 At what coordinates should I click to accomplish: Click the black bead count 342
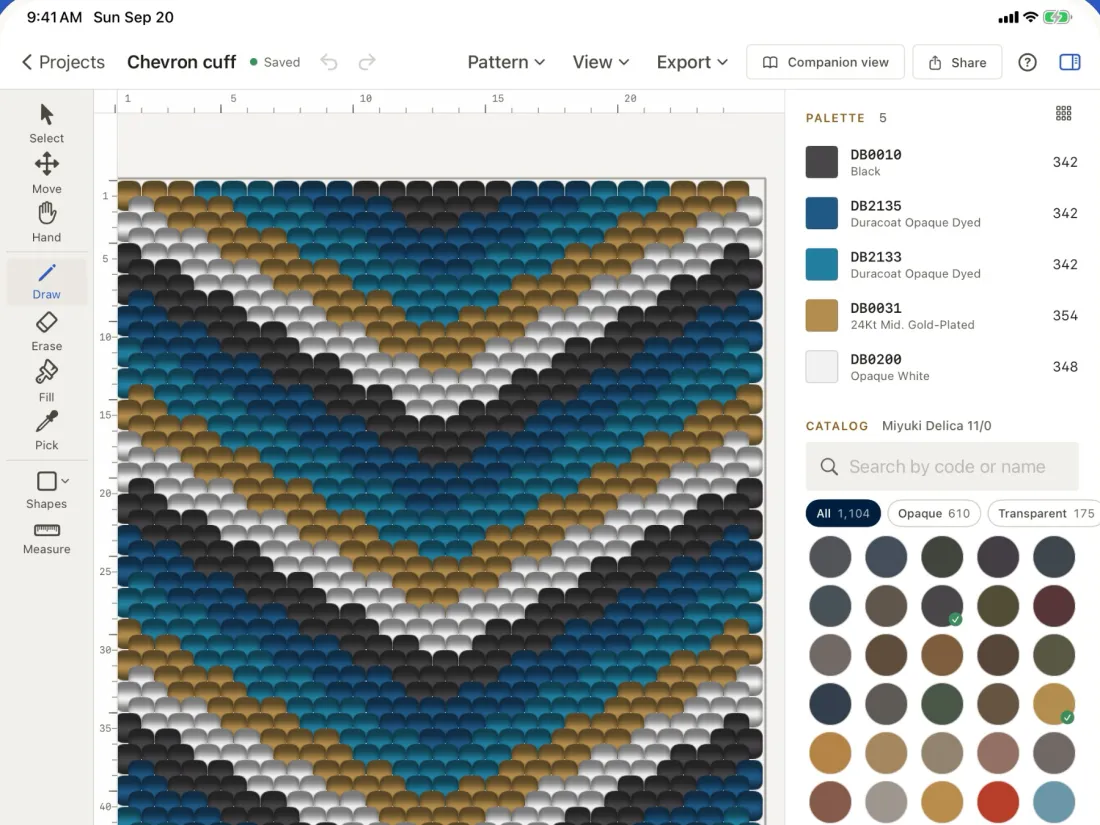(x=1065, y=162)
